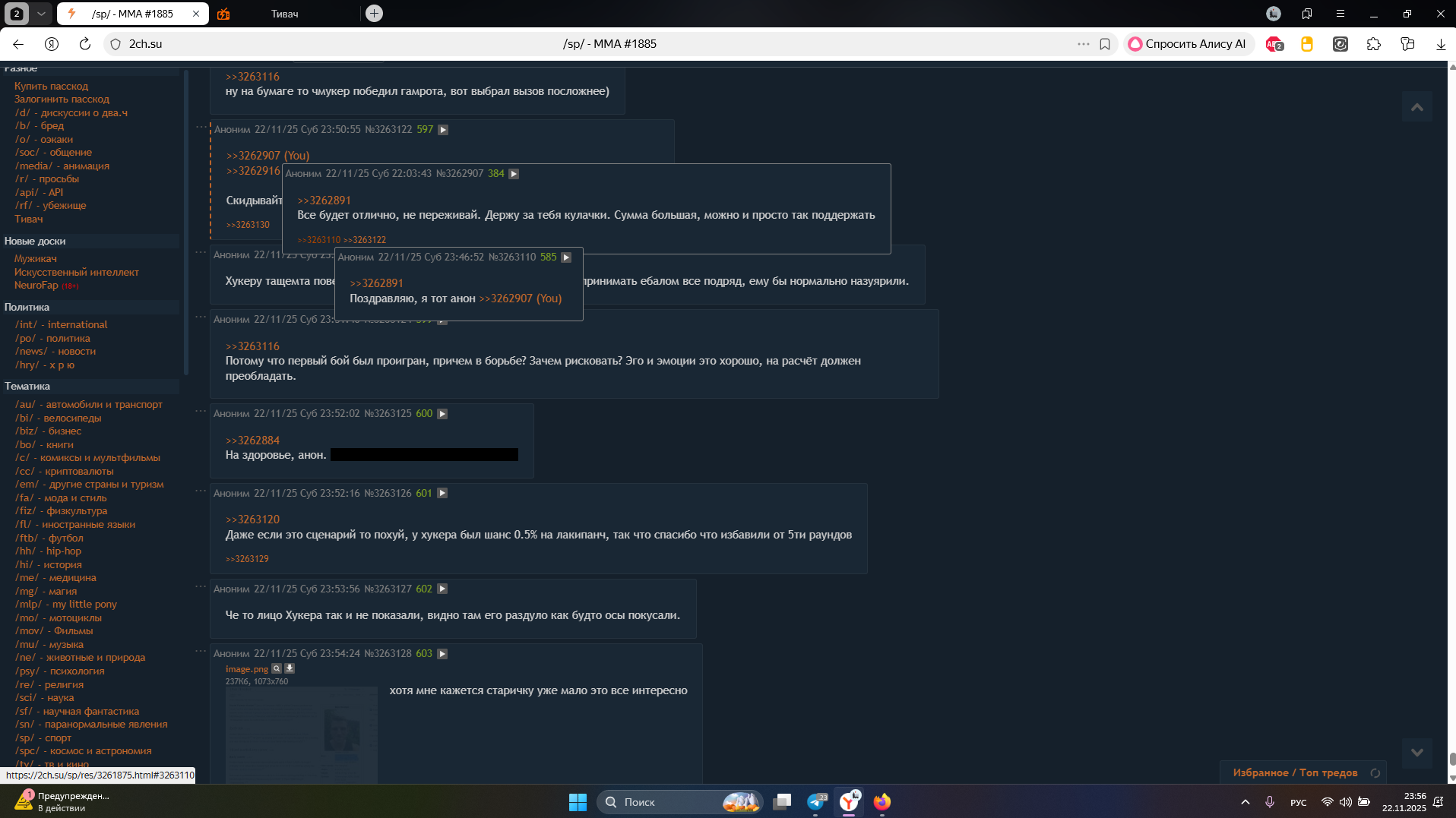The image size is (1456, 818).
Task: Open post options for №3263128
Action: pos(442,654)
